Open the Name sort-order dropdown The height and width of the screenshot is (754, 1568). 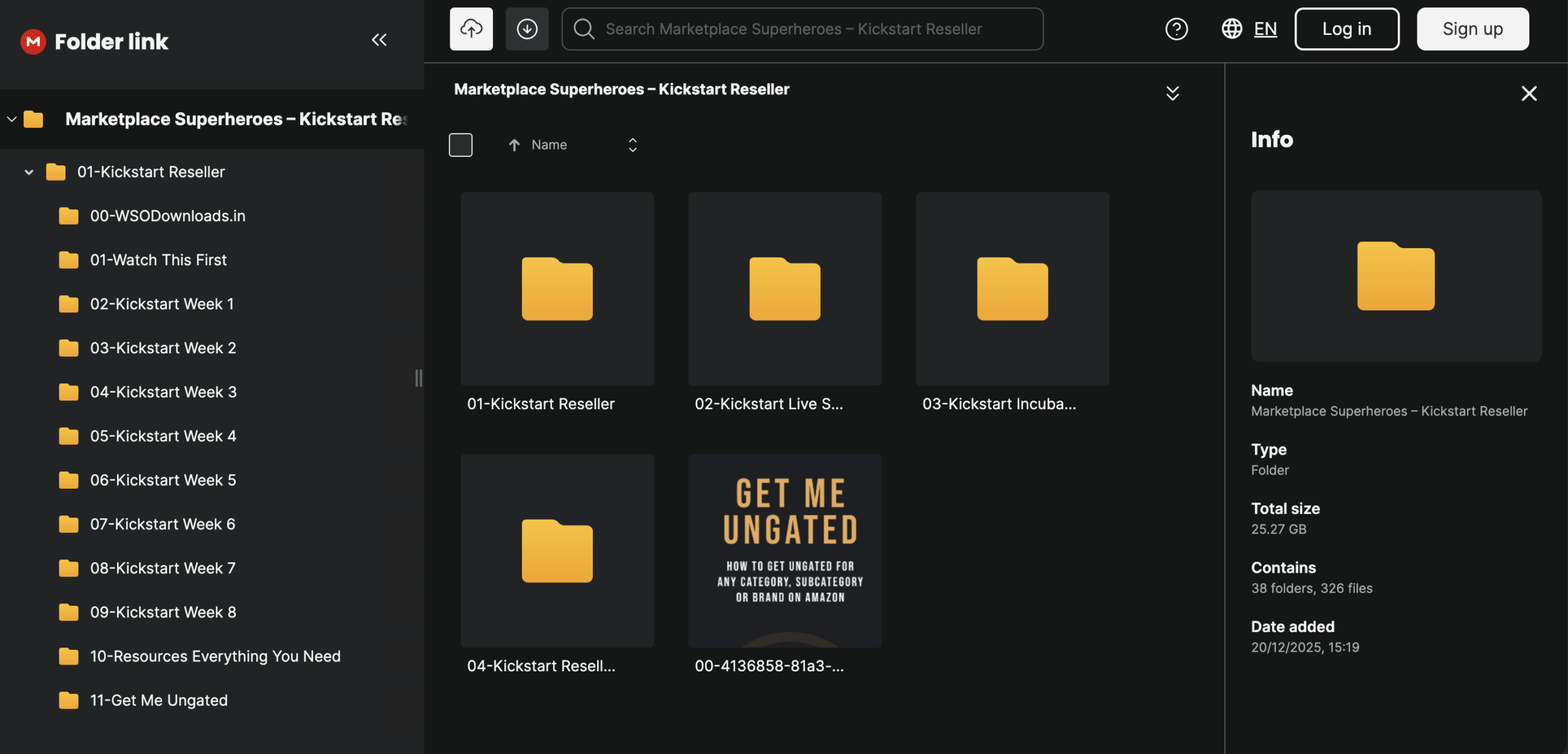point(632,145)
